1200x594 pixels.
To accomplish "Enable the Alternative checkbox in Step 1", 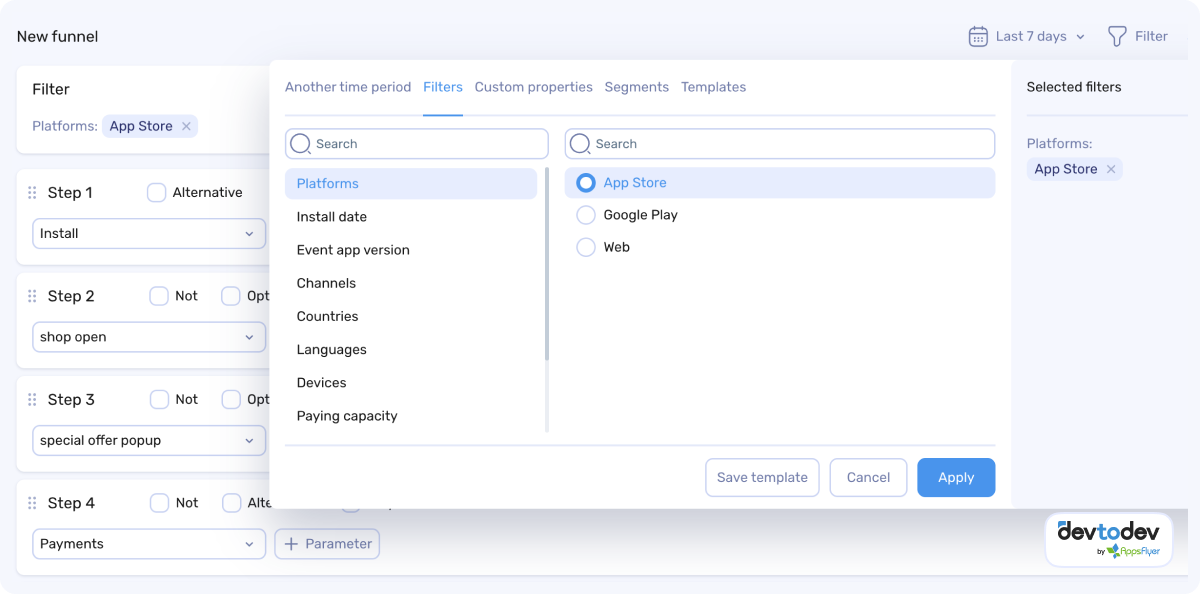I will (157, 193).
